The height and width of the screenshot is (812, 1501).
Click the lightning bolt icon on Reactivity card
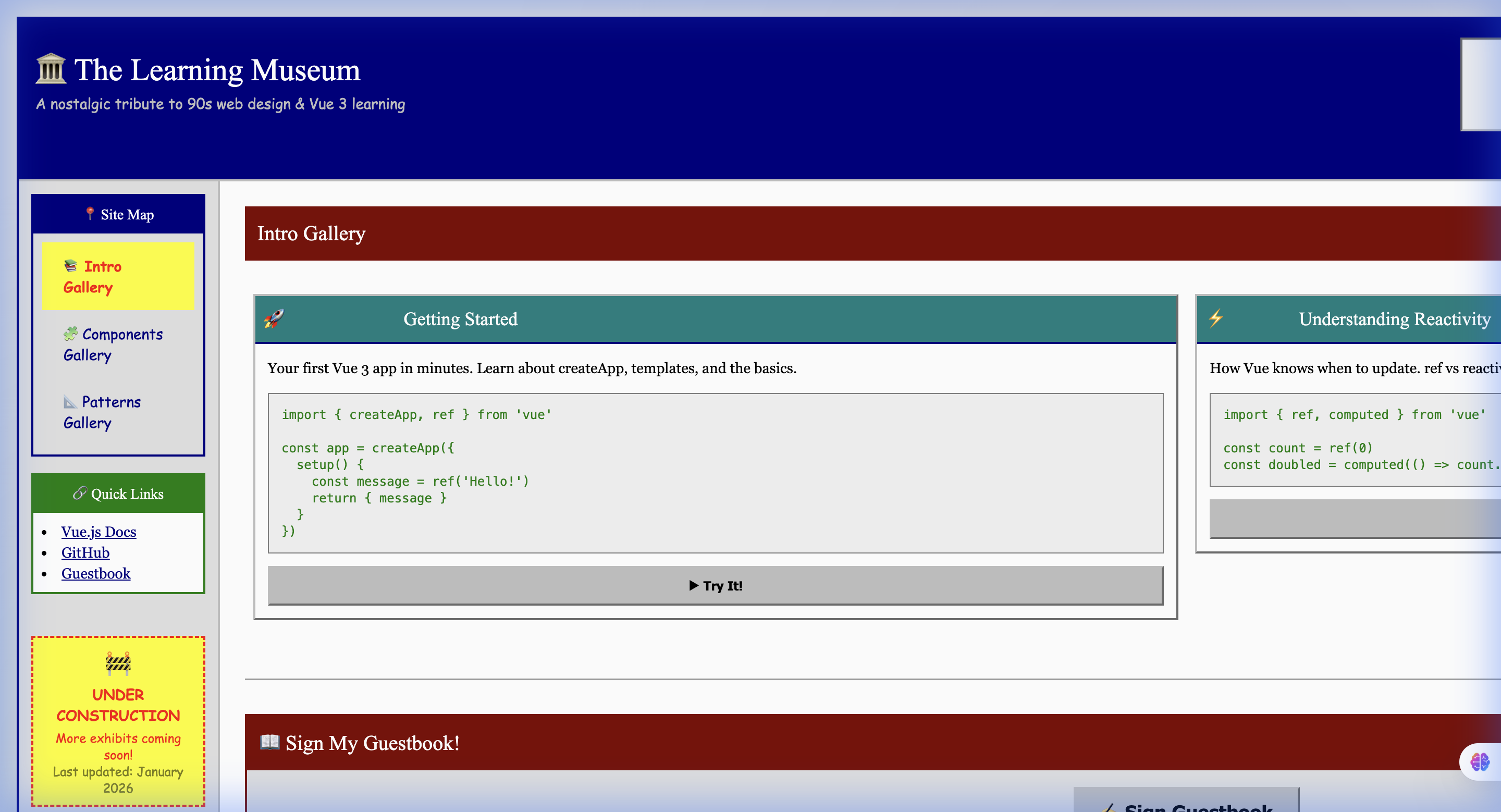tap(1215, 318)
